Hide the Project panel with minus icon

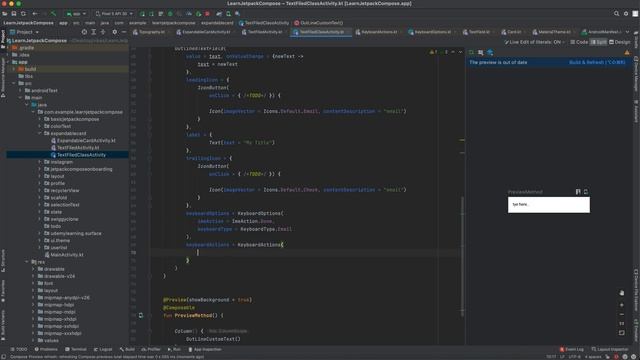(124, 32)
